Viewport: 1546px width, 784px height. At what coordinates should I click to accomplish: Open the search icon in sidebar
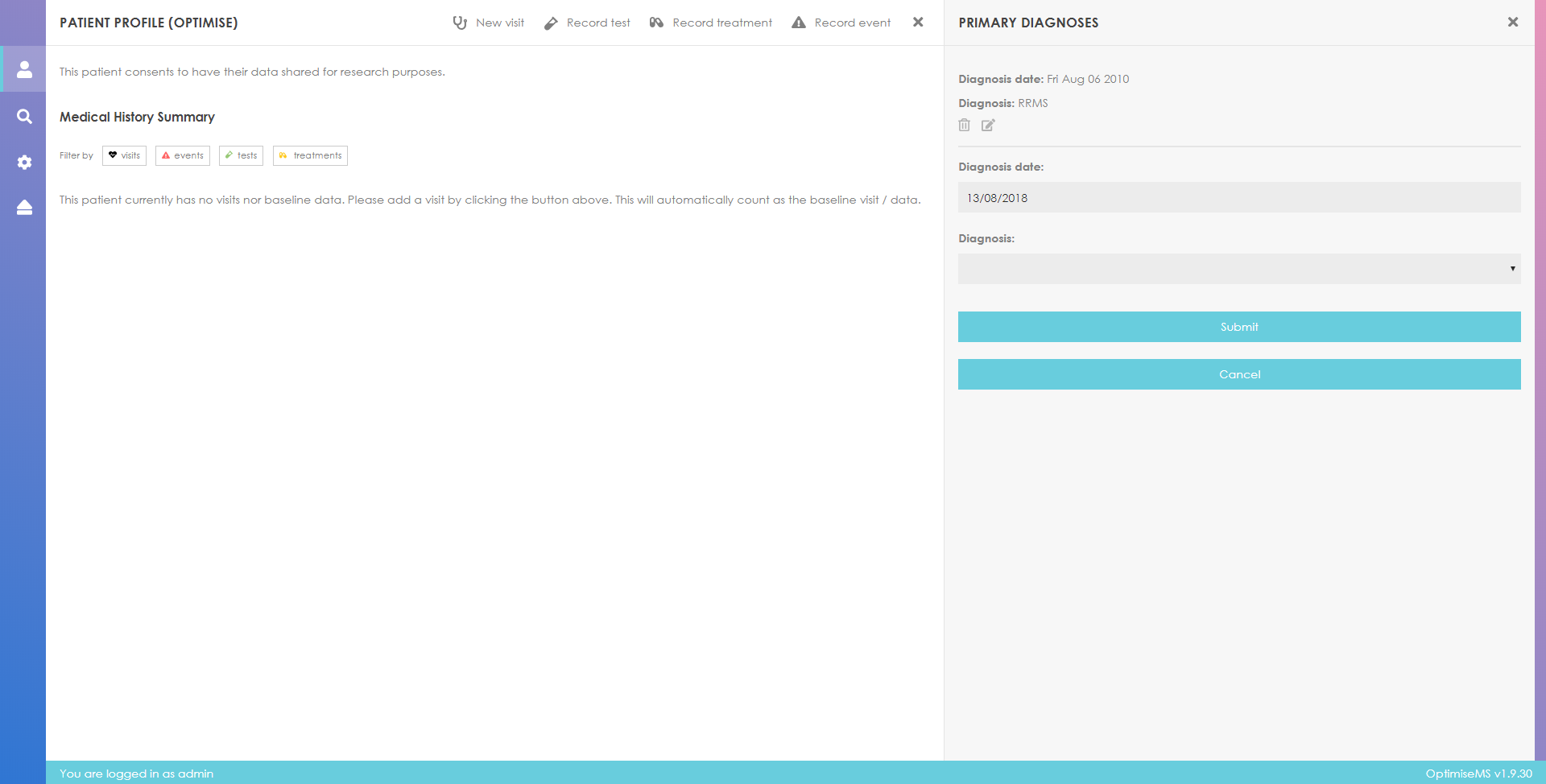(x=24, y=117)
